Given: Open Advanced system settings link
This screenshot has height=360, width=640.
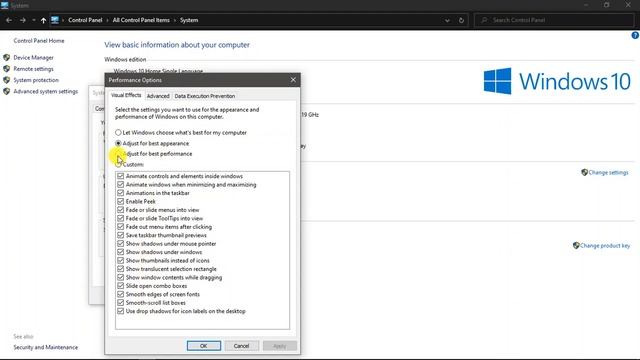Looking at the screenshot, I should tap(45, 91).
